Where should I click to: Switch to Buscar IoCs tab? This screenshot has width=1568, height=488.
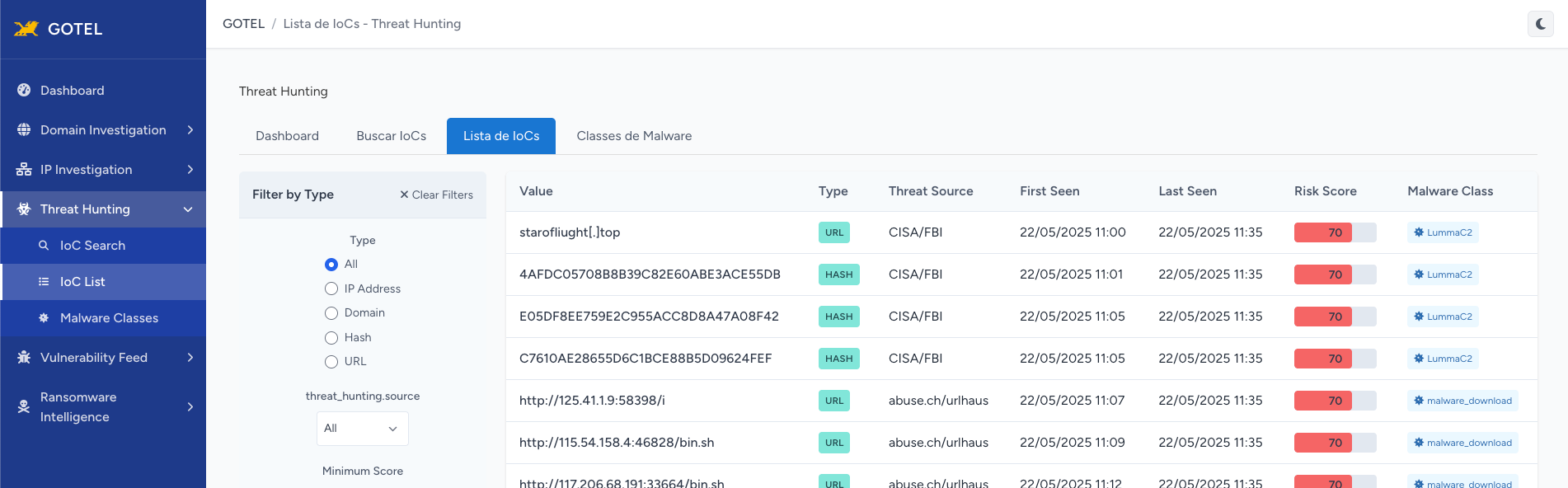[x=391, y=136]
